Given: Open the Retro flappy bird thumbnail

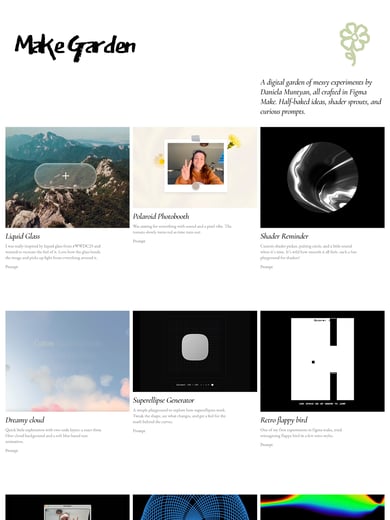Looking at the screenshot, I should coord(322,361).
